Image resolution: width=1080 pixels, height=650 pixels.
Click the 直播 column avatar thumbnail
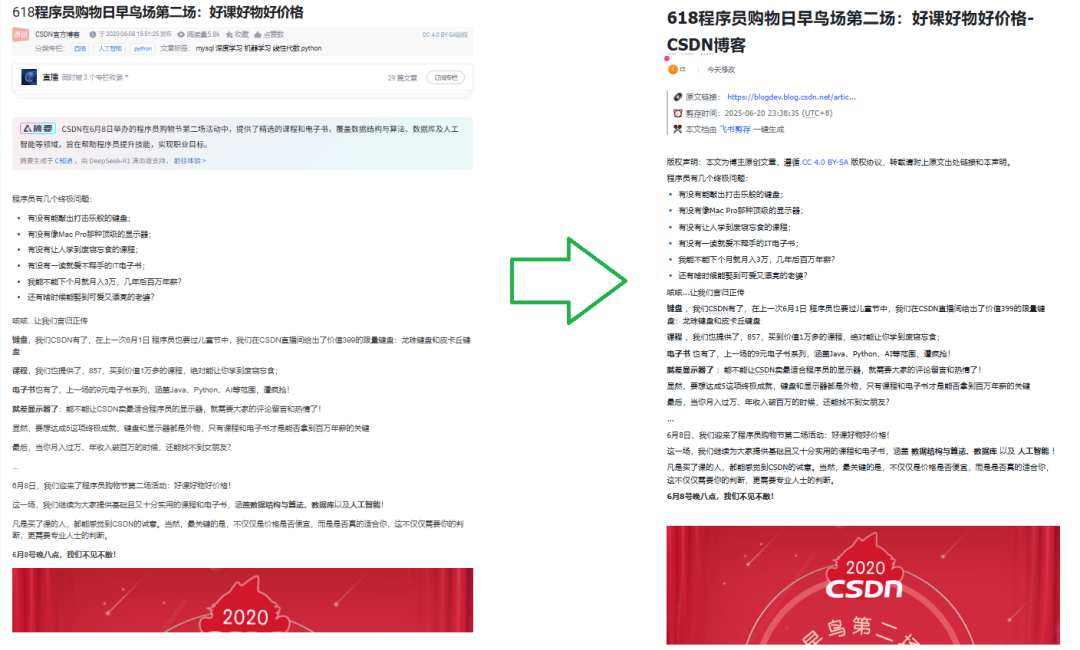[29, 77]
